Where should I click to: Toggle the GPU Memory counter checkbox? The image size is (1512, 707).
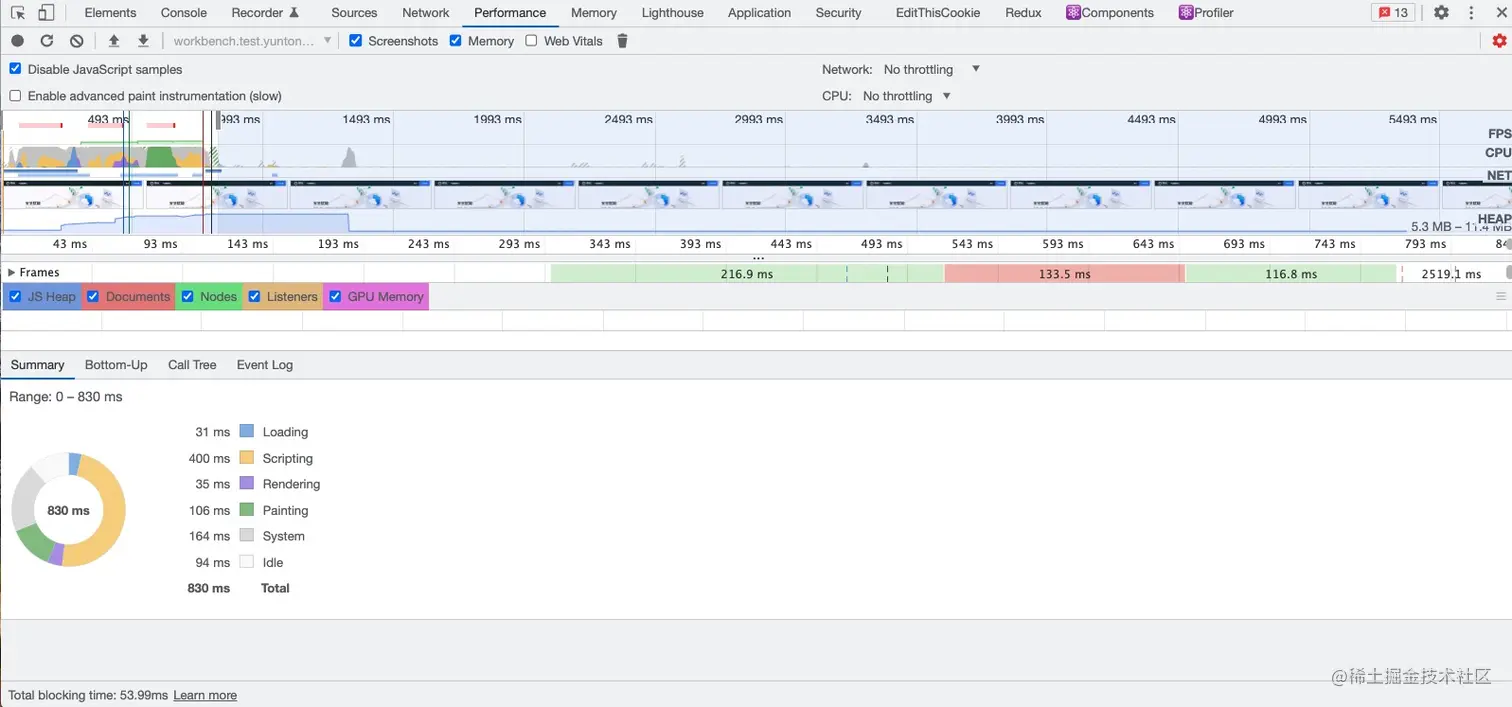(335, 297)
